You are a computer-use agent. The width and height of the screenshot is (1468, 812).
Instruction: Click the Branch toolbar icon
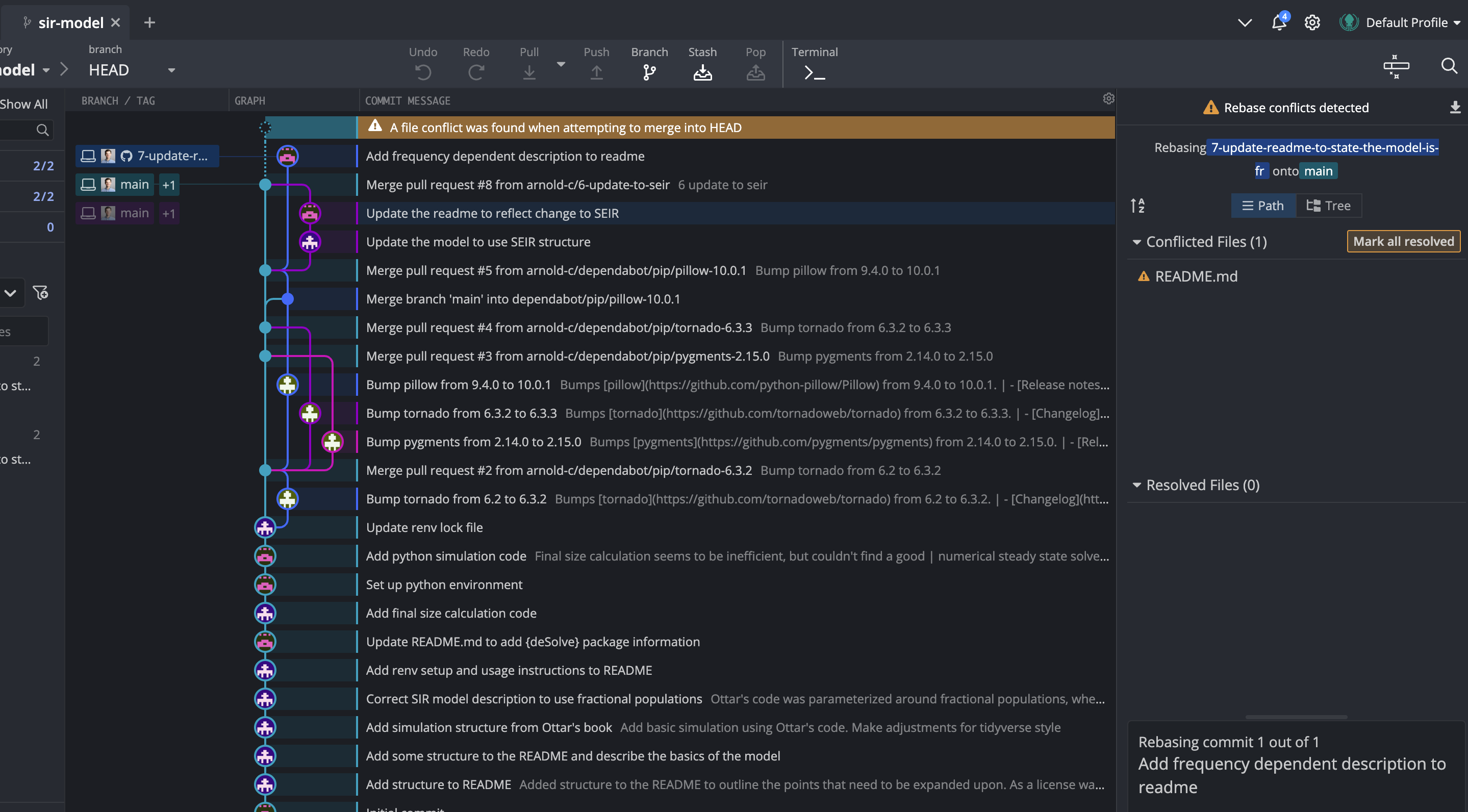pyautogui.click(x=649, y=72)
